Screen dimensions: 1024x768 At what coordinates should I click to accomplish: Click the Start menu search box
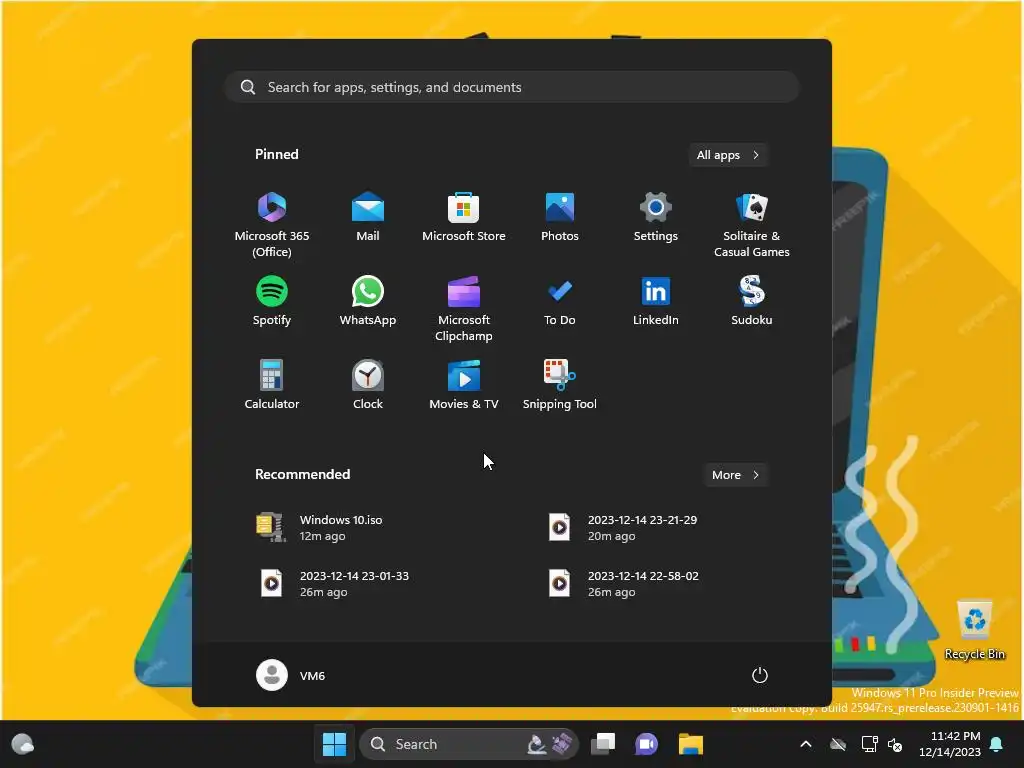(x=512, y=87)
